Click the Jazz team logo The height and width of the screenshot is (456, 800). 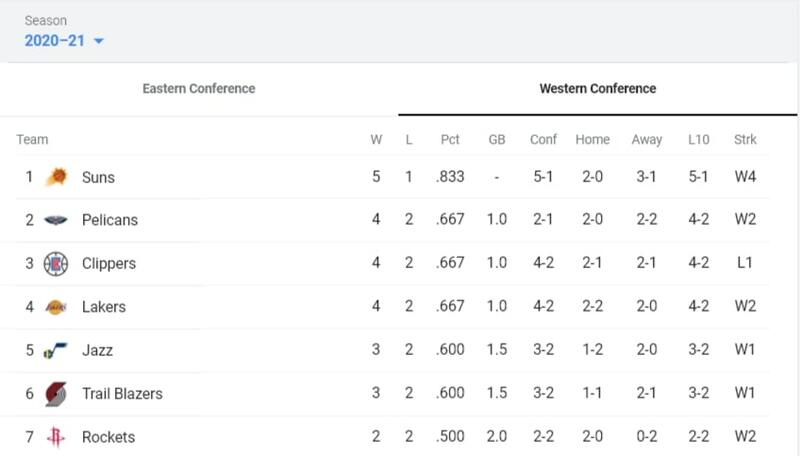(x=56, y=350)
